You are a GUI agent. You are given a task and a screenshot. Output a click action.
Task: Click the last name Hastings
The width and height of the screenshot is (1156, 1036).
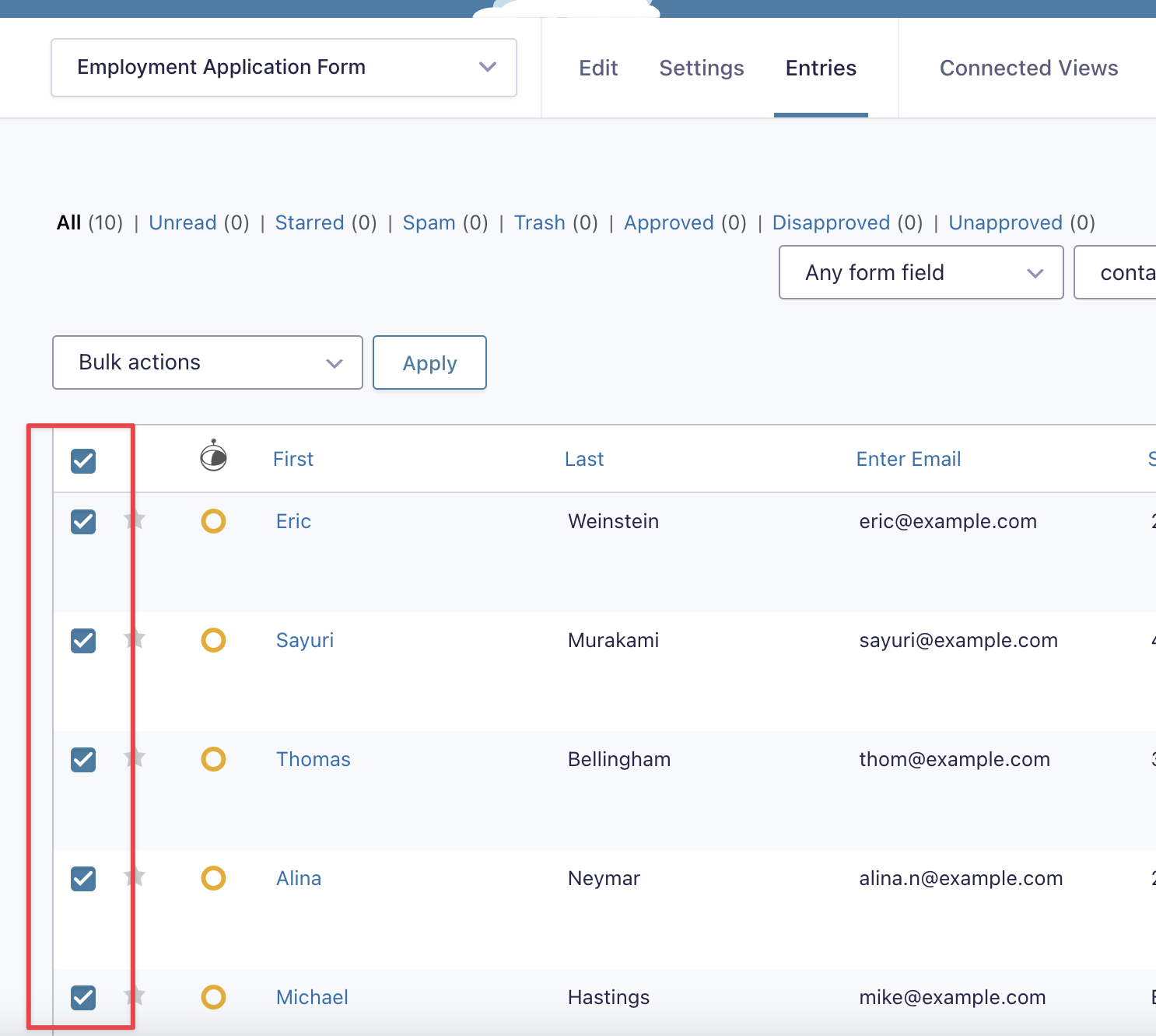(608, 997)
